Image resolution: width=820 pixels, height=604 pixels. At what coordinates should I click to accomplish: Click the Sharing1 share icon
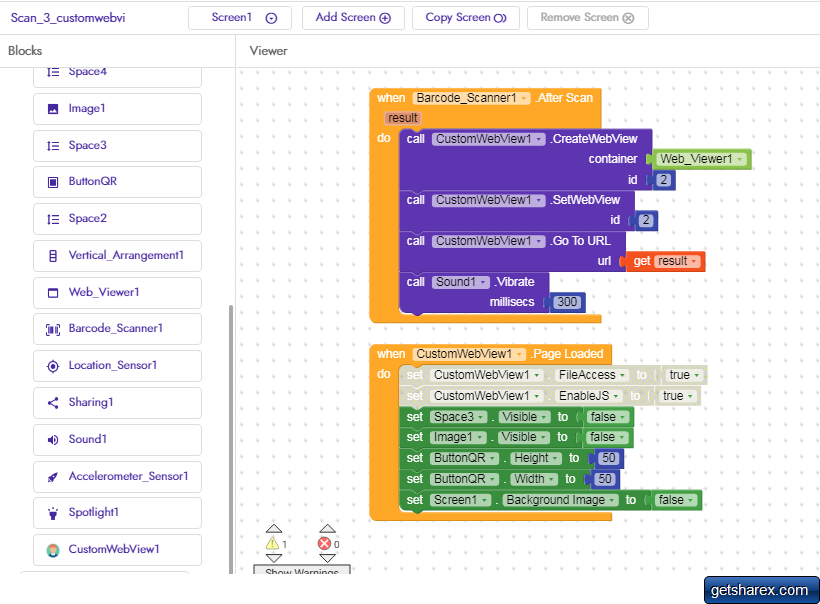(53, 403)
